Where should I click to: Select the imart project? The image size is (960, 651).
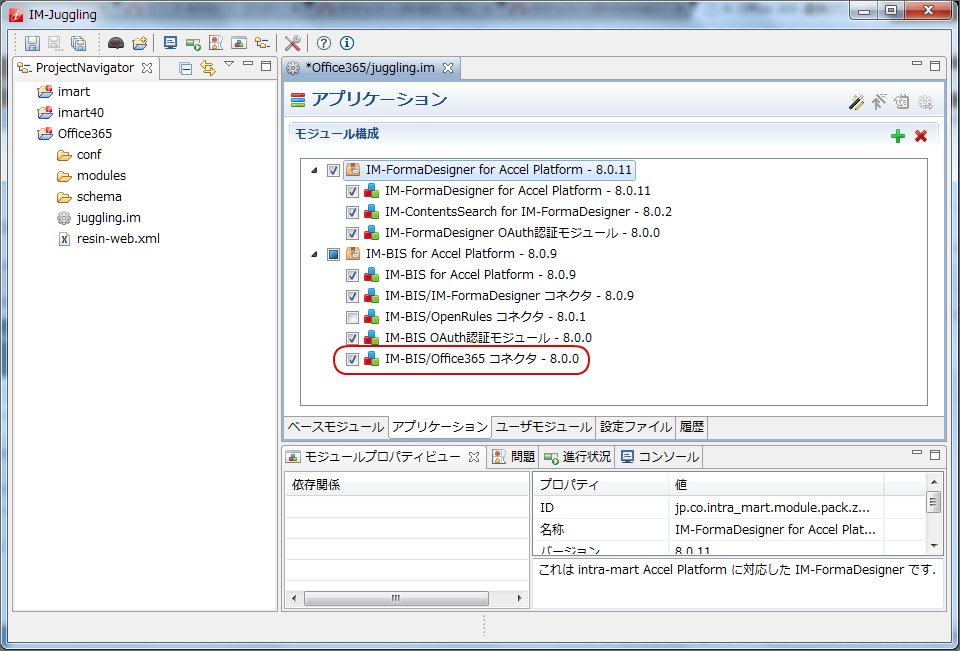[x=73, y=92]
